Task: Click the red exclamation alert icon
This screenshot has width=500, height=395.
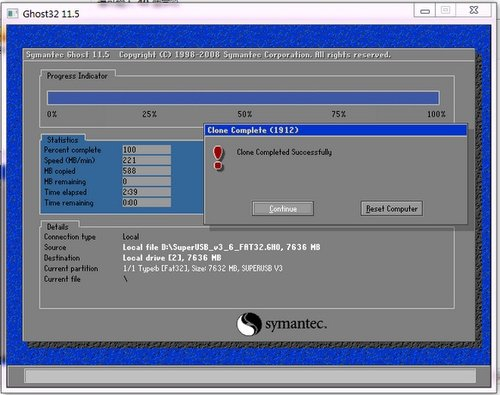Action: click(x=218, y=158)
